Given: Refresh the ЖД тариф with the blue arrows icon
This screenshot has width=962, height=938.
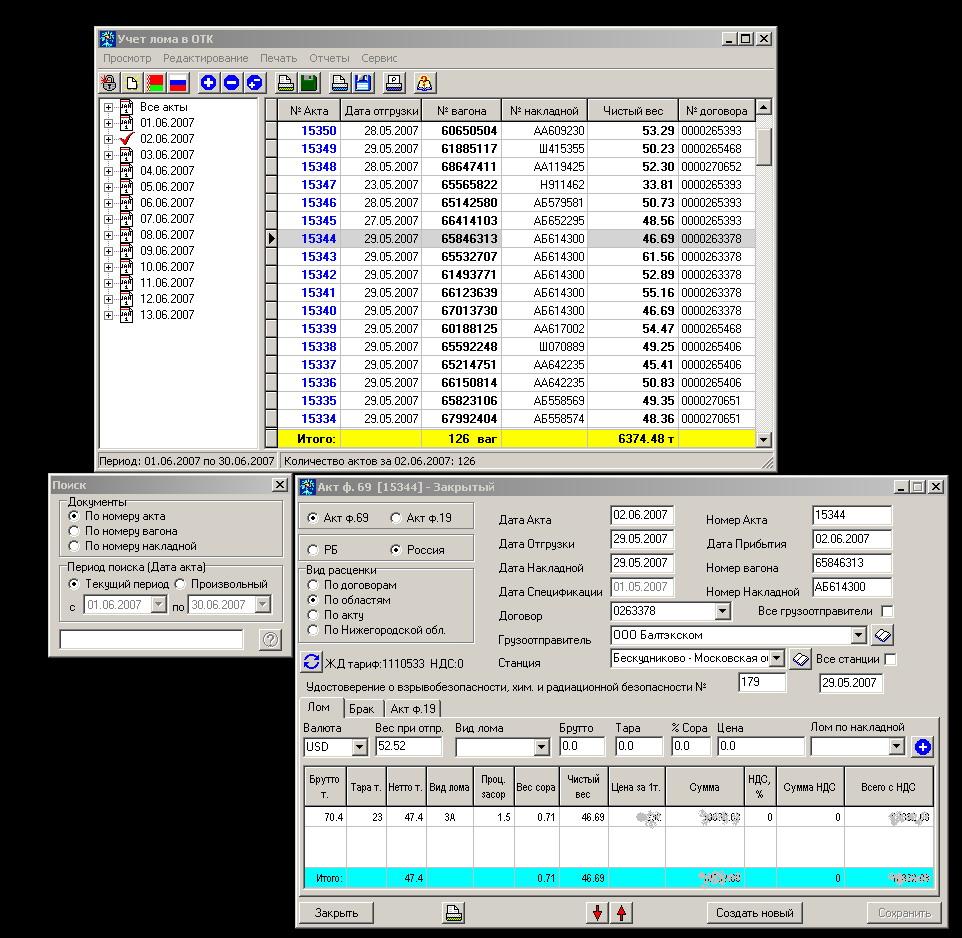Looking at the screenshot, I should (311, 662).
